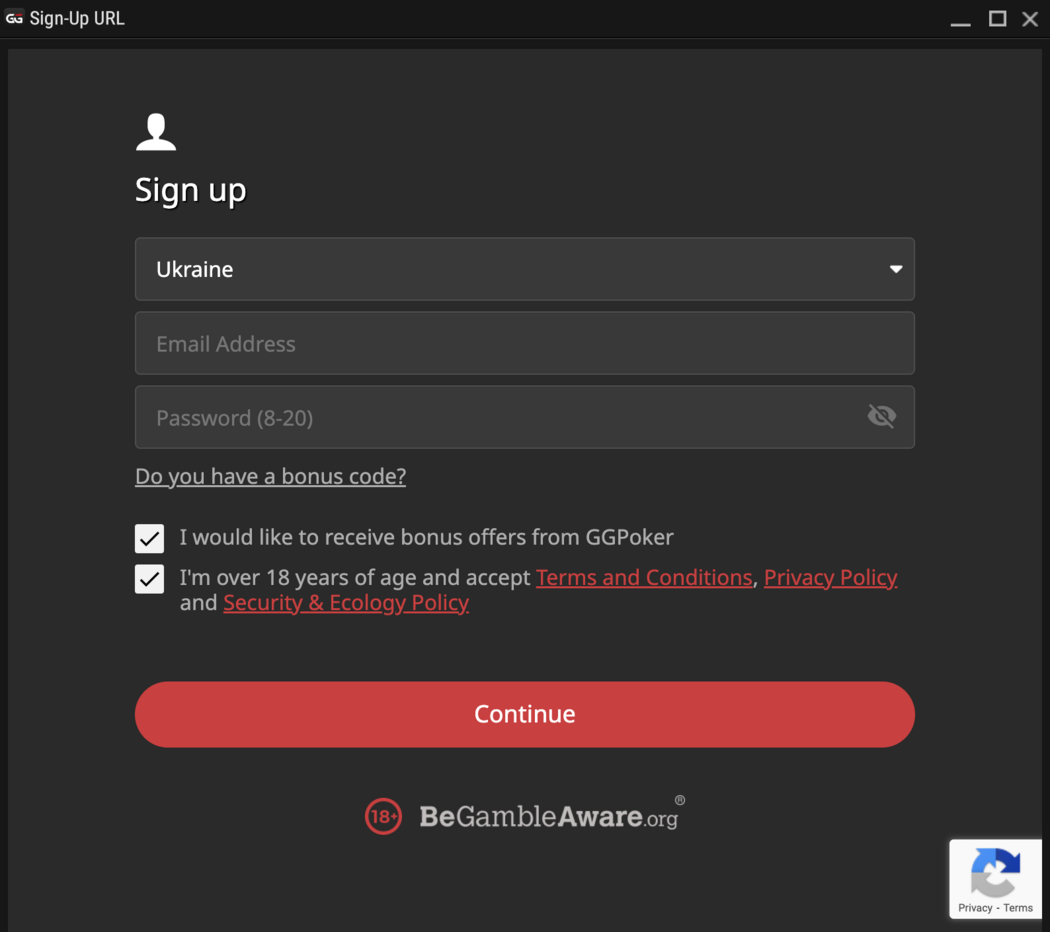1050x932 pixels.
Task: Click into the Password (8-20) field
Action: click(500, 417)
